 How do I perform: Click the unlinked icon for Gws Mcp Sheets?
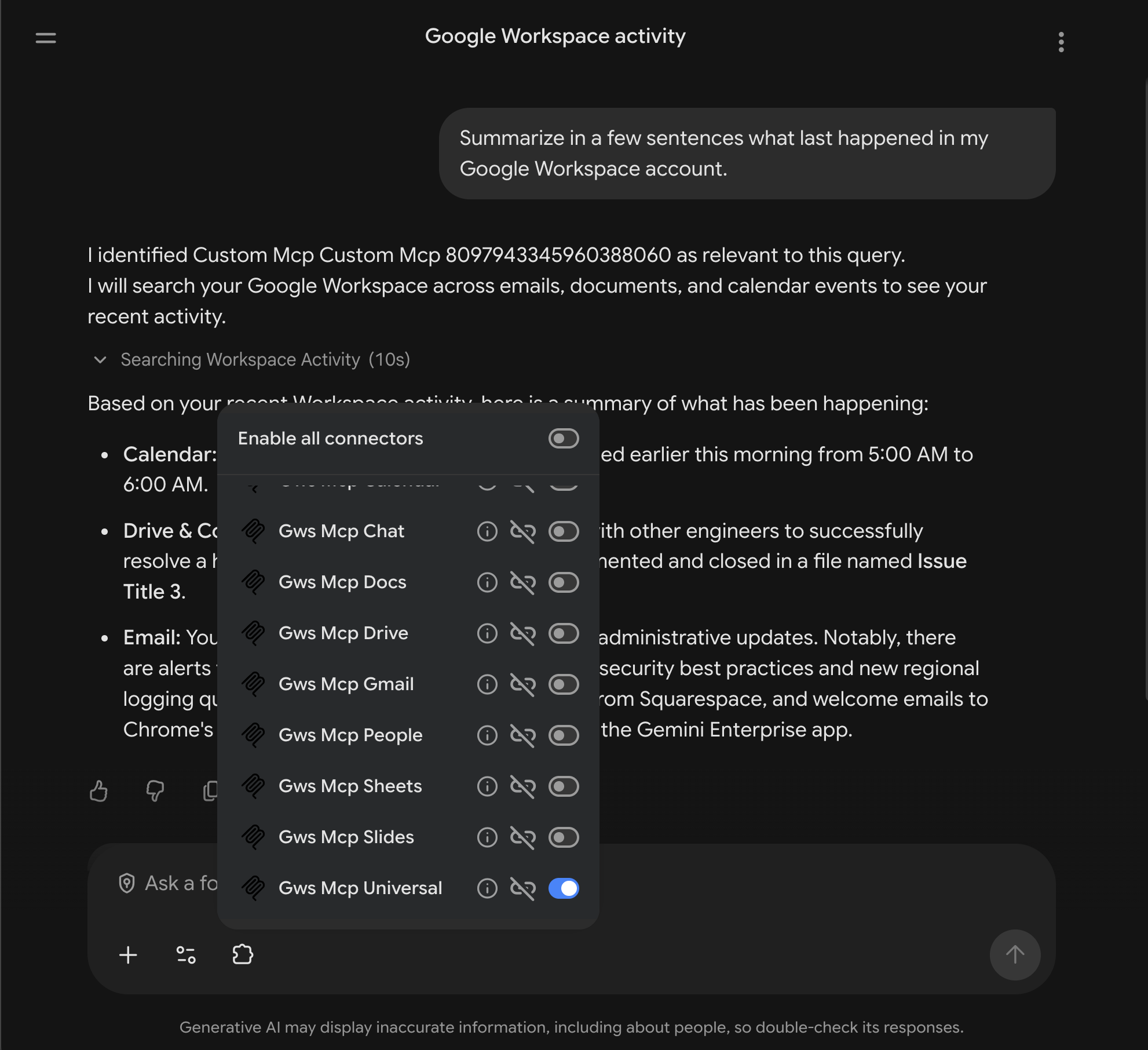522,786
